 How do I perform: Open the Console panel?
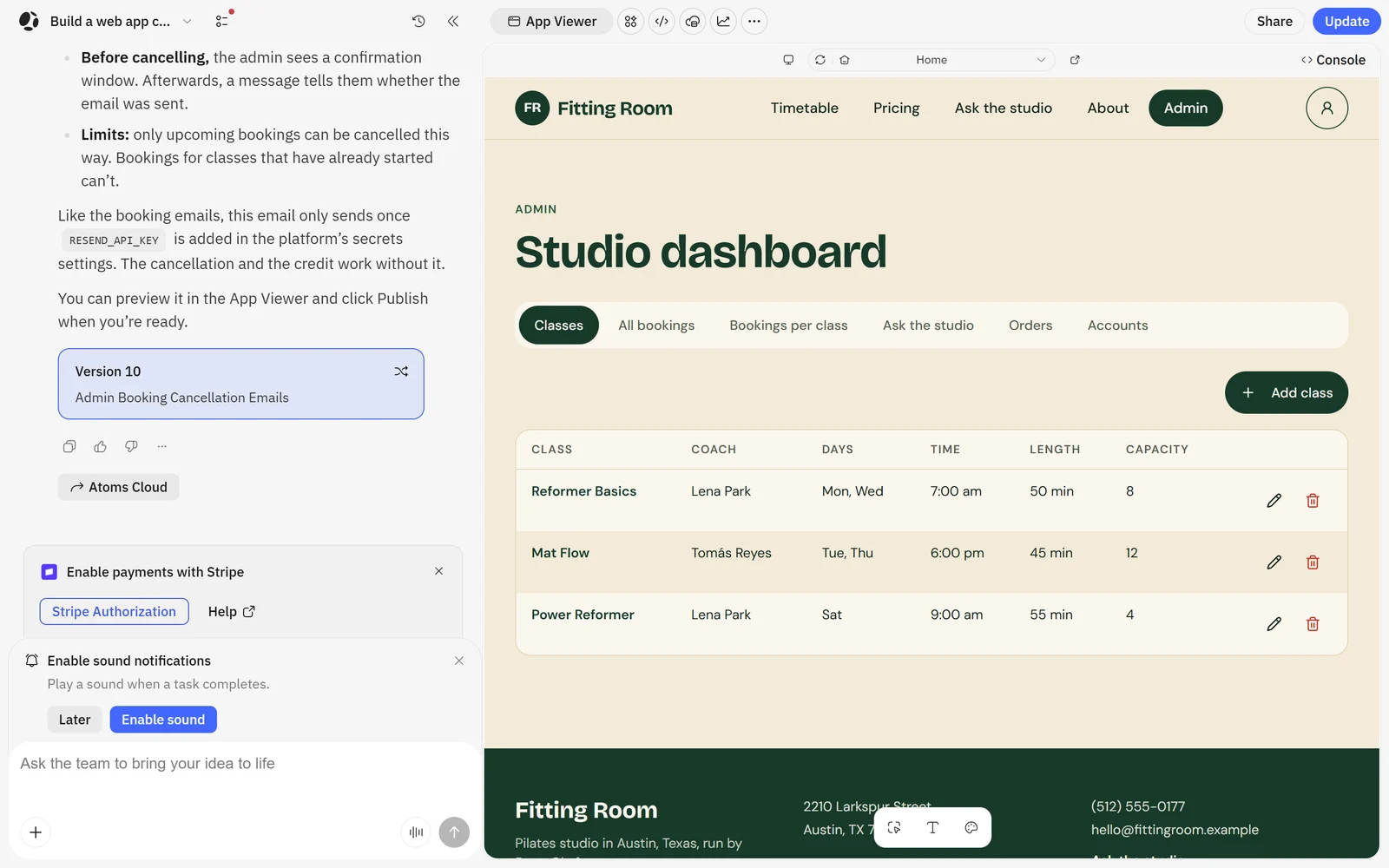coord(1333,60)
